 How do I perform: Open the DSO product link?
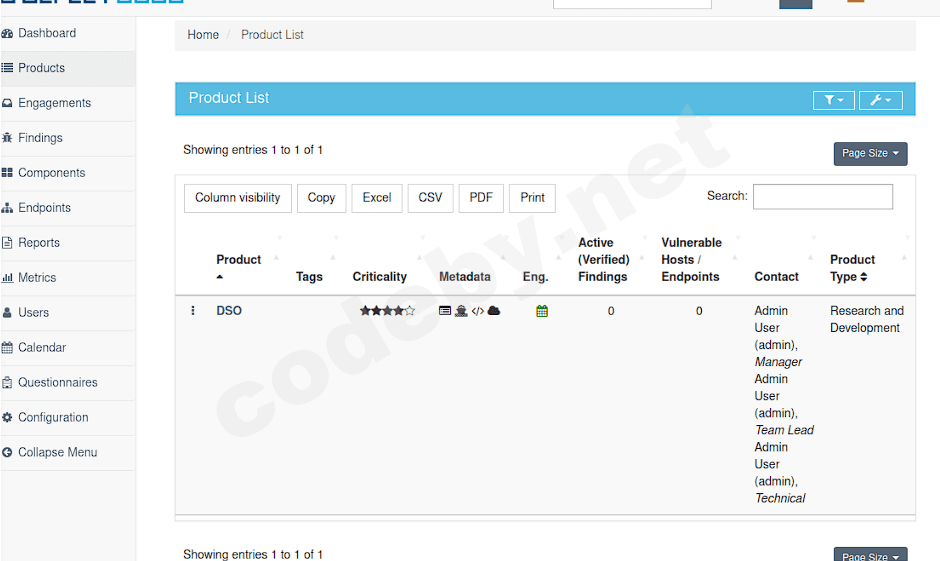click(x=229, y=310)
